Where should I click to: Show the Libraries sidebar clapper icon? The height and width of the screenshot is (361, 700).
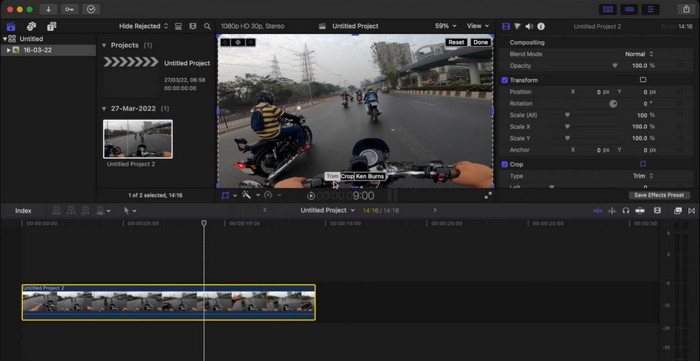pyautogui.click(x=11, y=26)
